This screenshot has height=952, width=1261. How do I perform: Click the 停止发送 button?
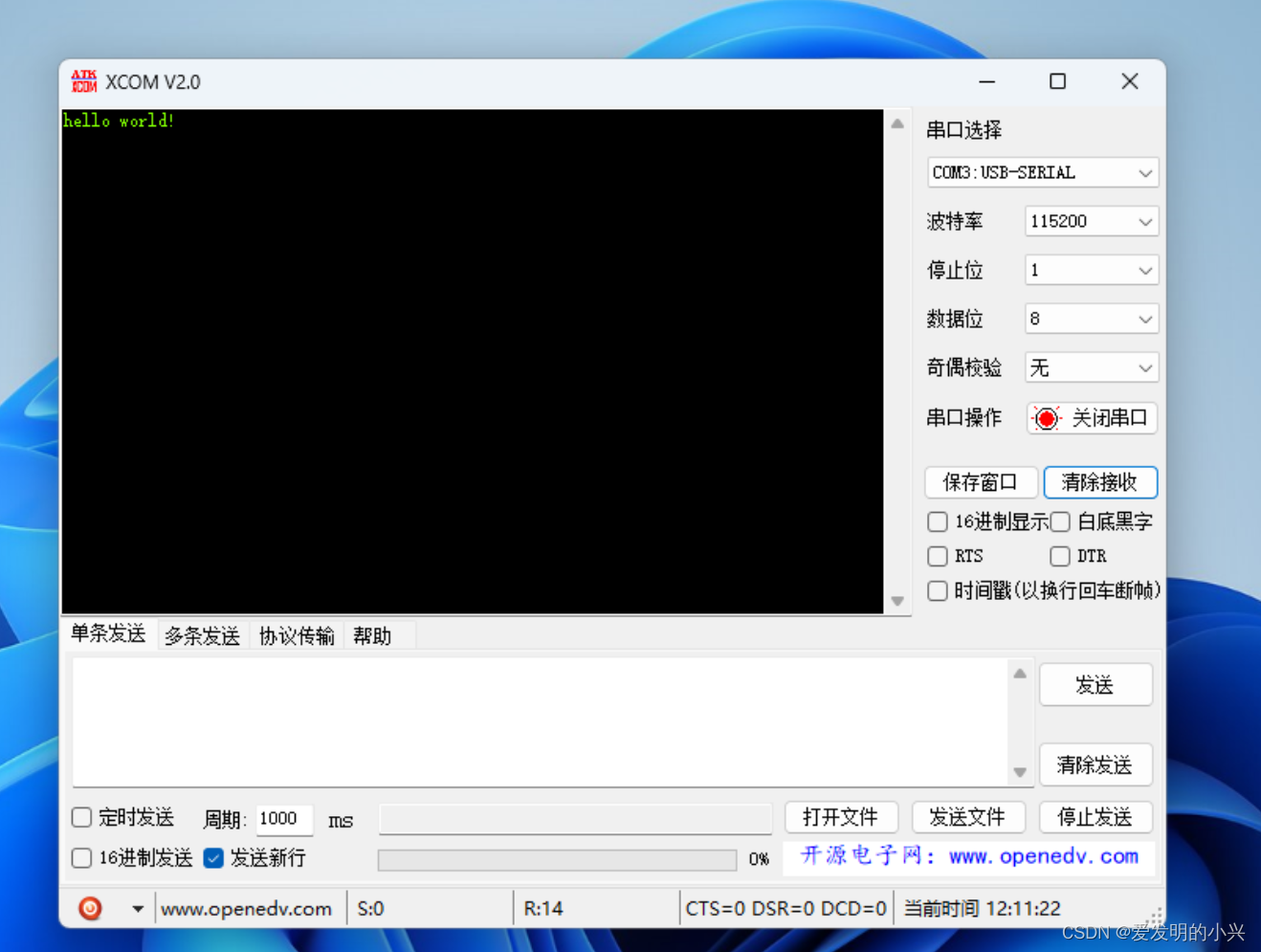pyautogui.click(x=1095, y=817)
